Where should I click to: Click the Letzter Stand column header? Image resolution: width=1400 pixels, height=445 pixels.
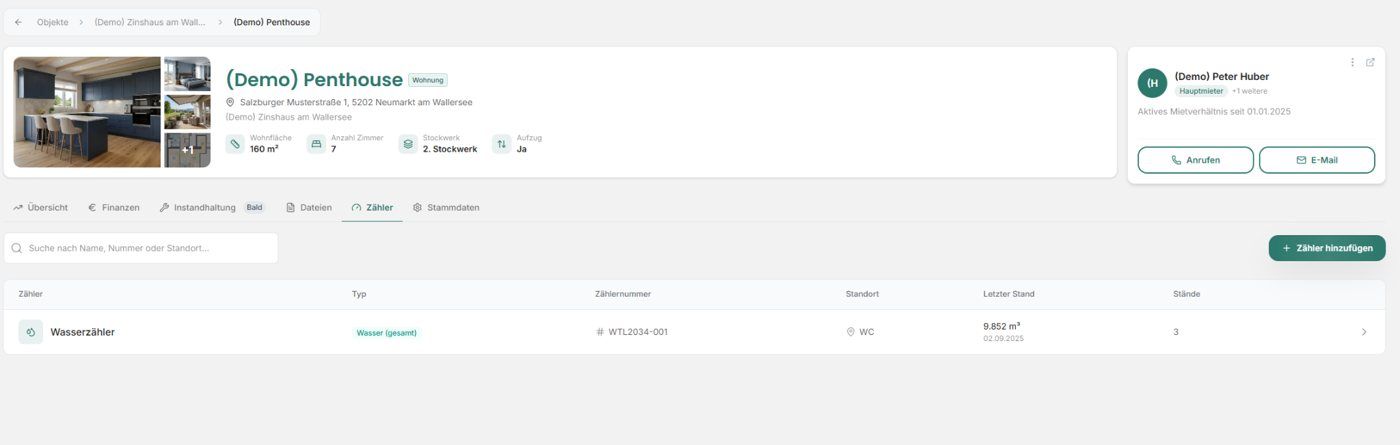(1009, 294)
